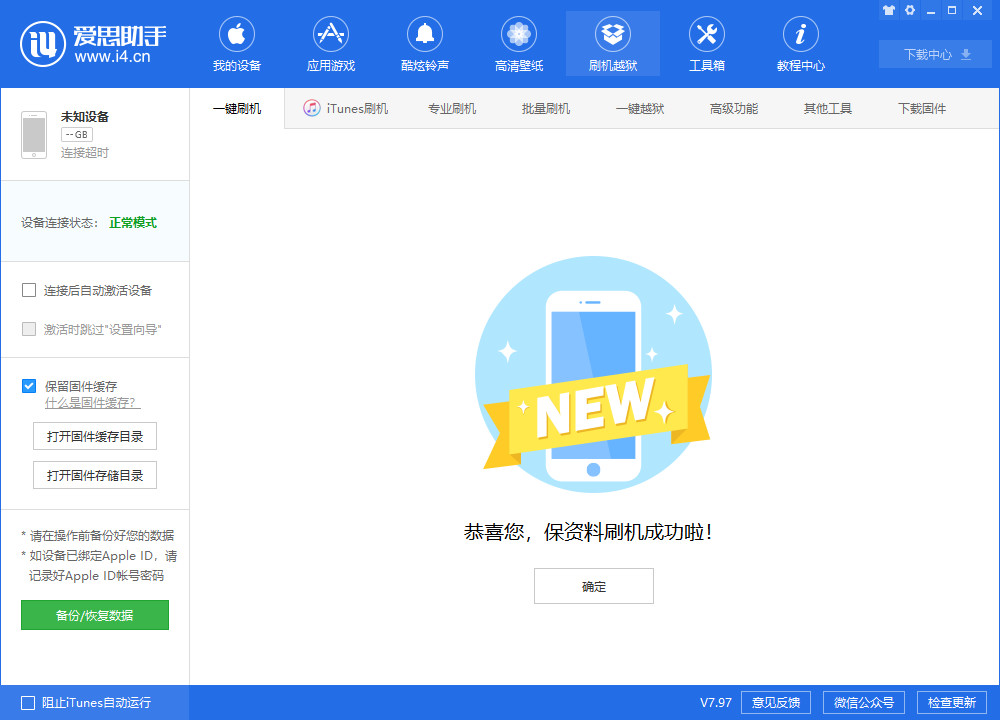This screenshot has width=1000, height=720.
Task: Click the 未知设备 device thumbnail
Action: (x=34, y=134)
